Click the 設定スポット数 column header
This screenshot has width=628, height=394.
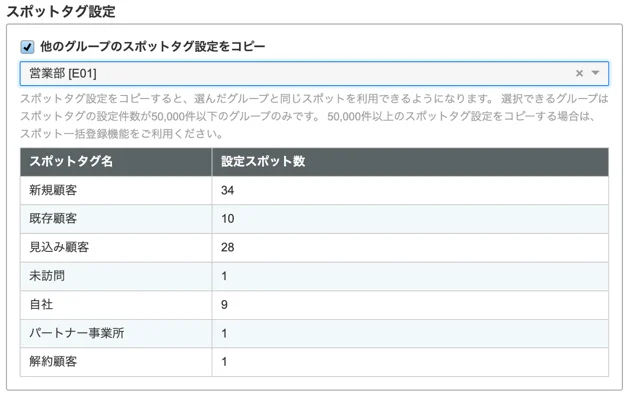pyautogui.click(x=410, y=161)
